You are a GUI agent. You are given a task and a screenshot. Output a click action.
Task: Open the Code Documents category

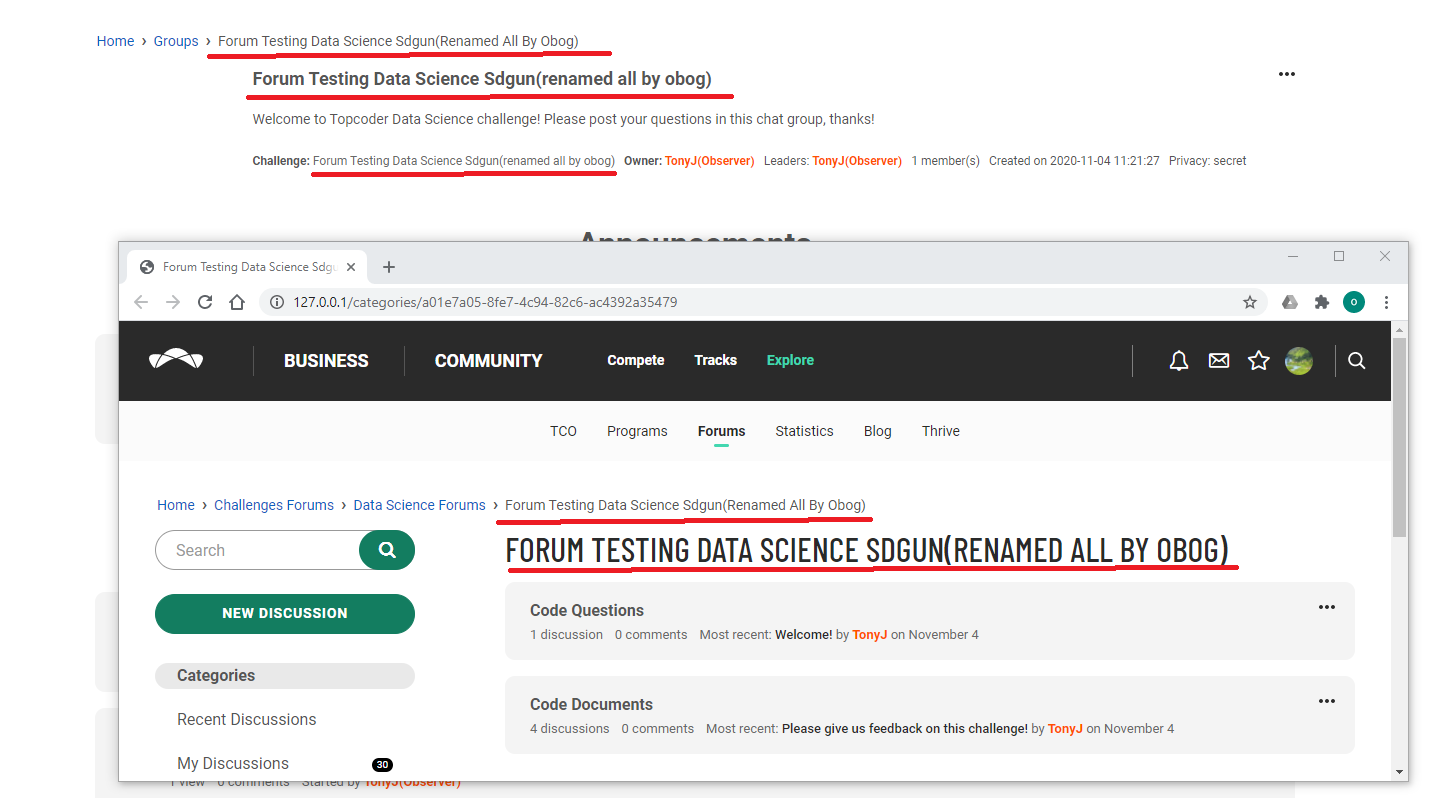591,704
